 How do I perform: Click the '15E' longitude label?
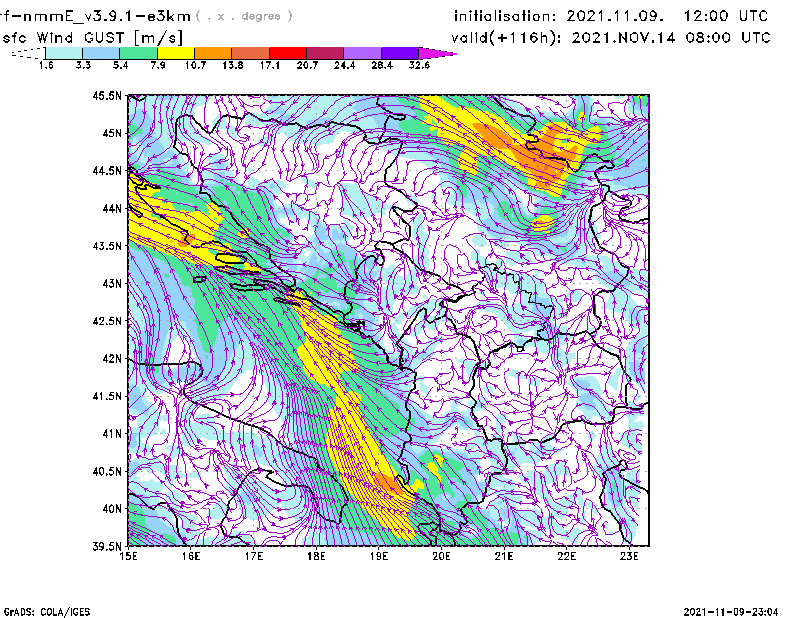(128, 556)
